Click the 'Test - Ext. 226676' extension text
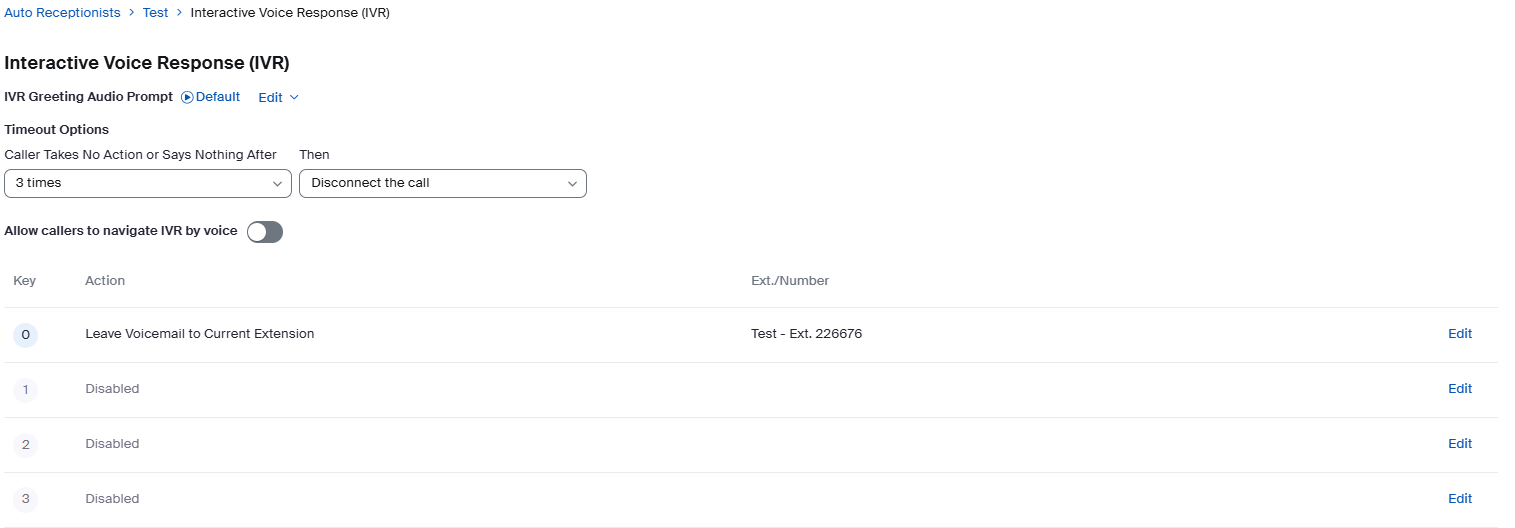Image resolution: width=1515 pixels, height=528 pixels. point(806,334)
